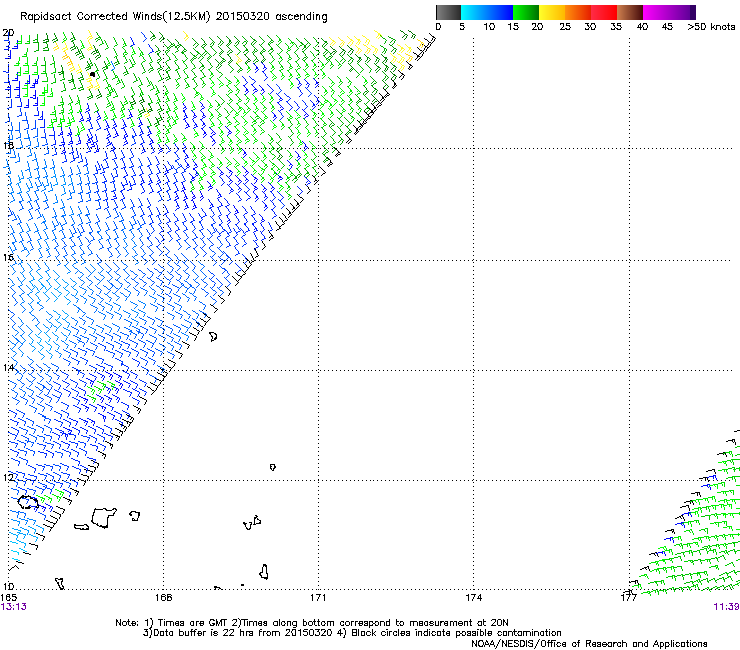Click the longitude axis label '171'
This screenshot has width=740, height=650.
click(318, 598)
